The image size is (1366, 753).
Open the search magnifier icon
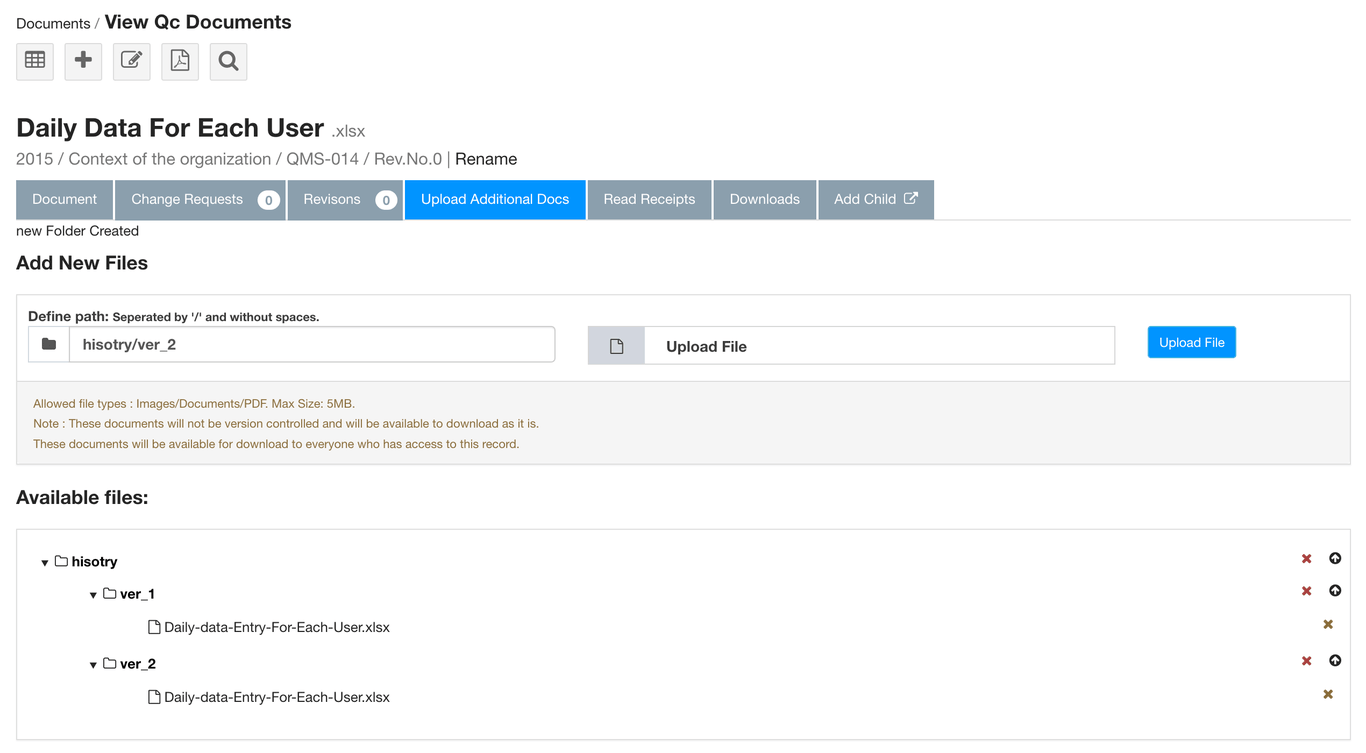click(228, 61)
